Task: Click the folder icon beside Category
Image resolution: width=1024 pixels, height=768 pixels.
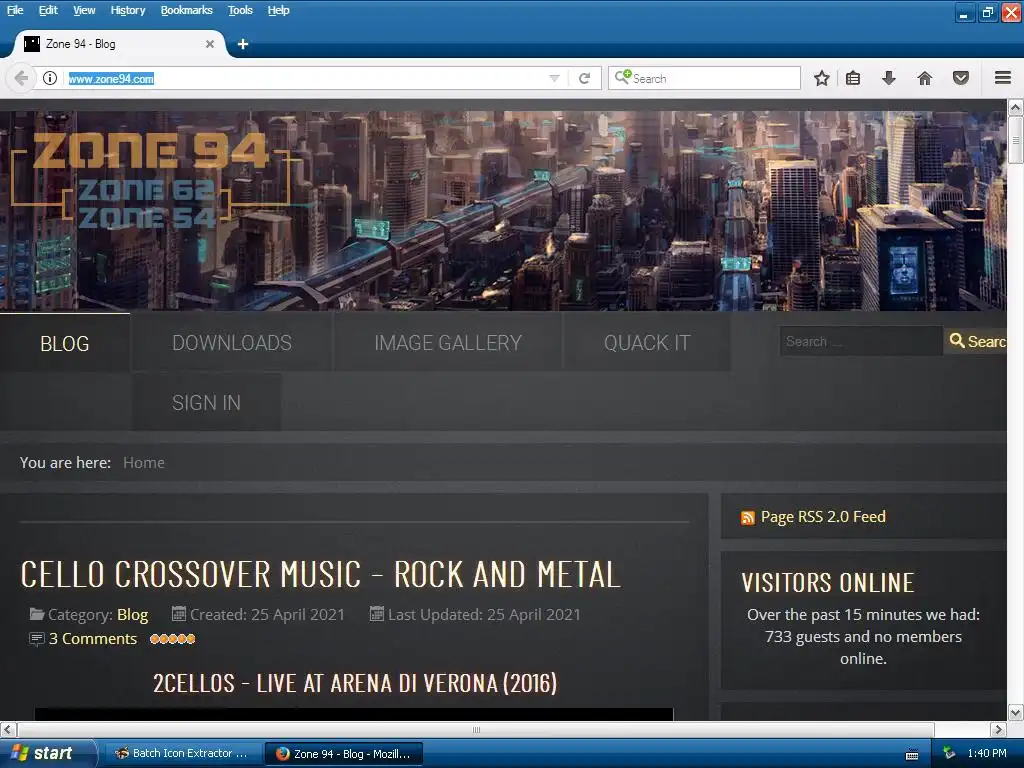Action: coord(37,614)
